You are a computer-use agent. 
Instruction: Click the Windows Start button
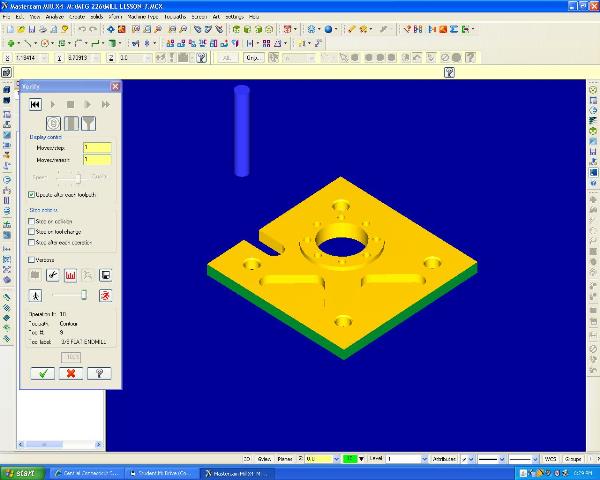[x=20, y=472]
